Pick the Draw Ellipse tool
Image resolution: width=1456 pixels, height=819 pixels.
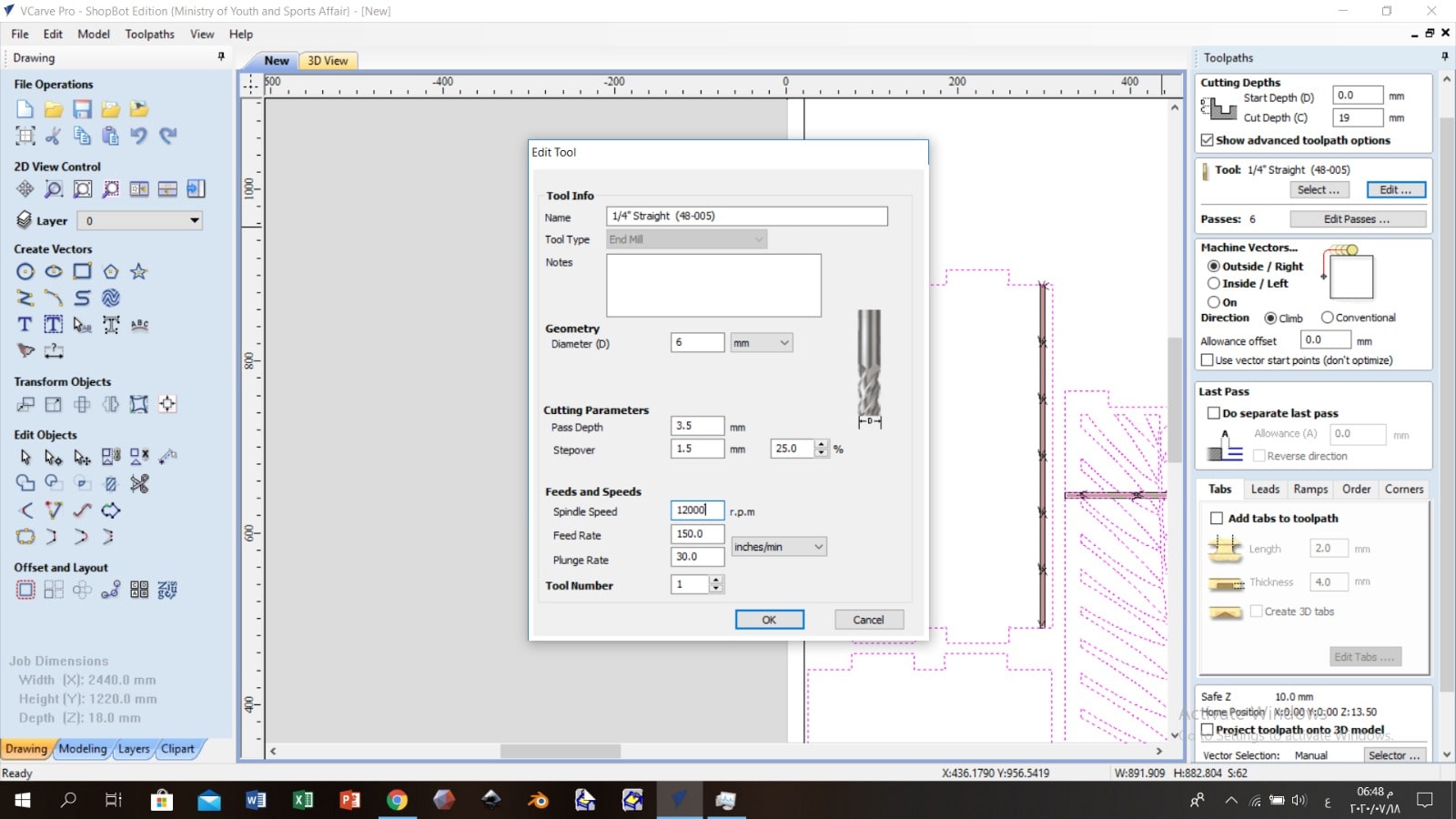(x=54, y=271)
